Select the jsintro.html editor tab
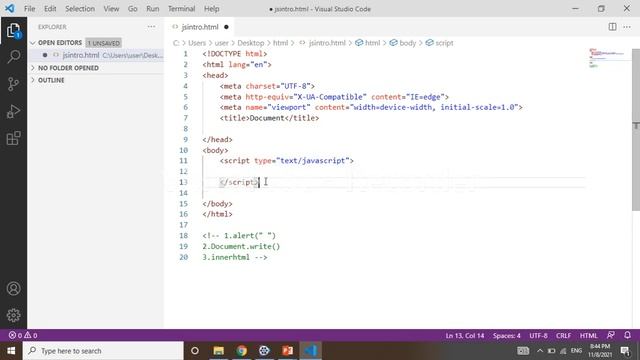This screenshot has height=360, width=640. (x=200, y=27)
